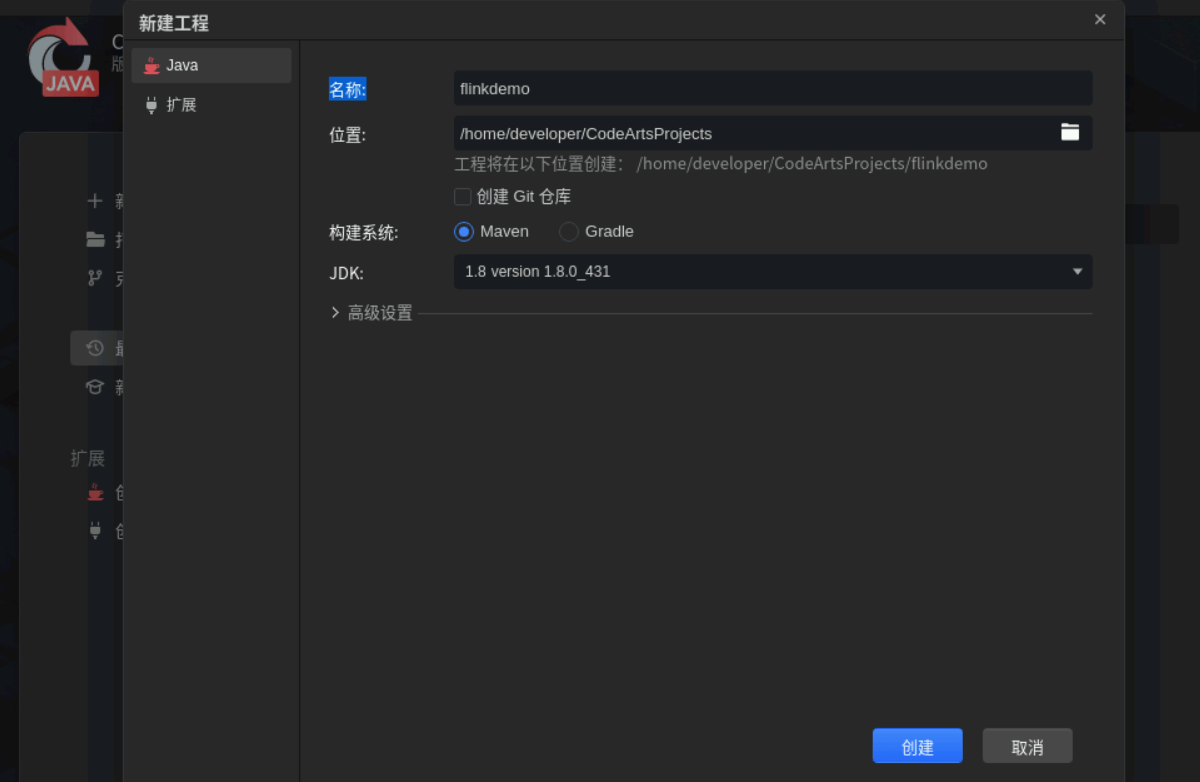Screen dimensions: 1200x782
Task: Close the 新建工程 dialog
Action: click(1100, 20)
